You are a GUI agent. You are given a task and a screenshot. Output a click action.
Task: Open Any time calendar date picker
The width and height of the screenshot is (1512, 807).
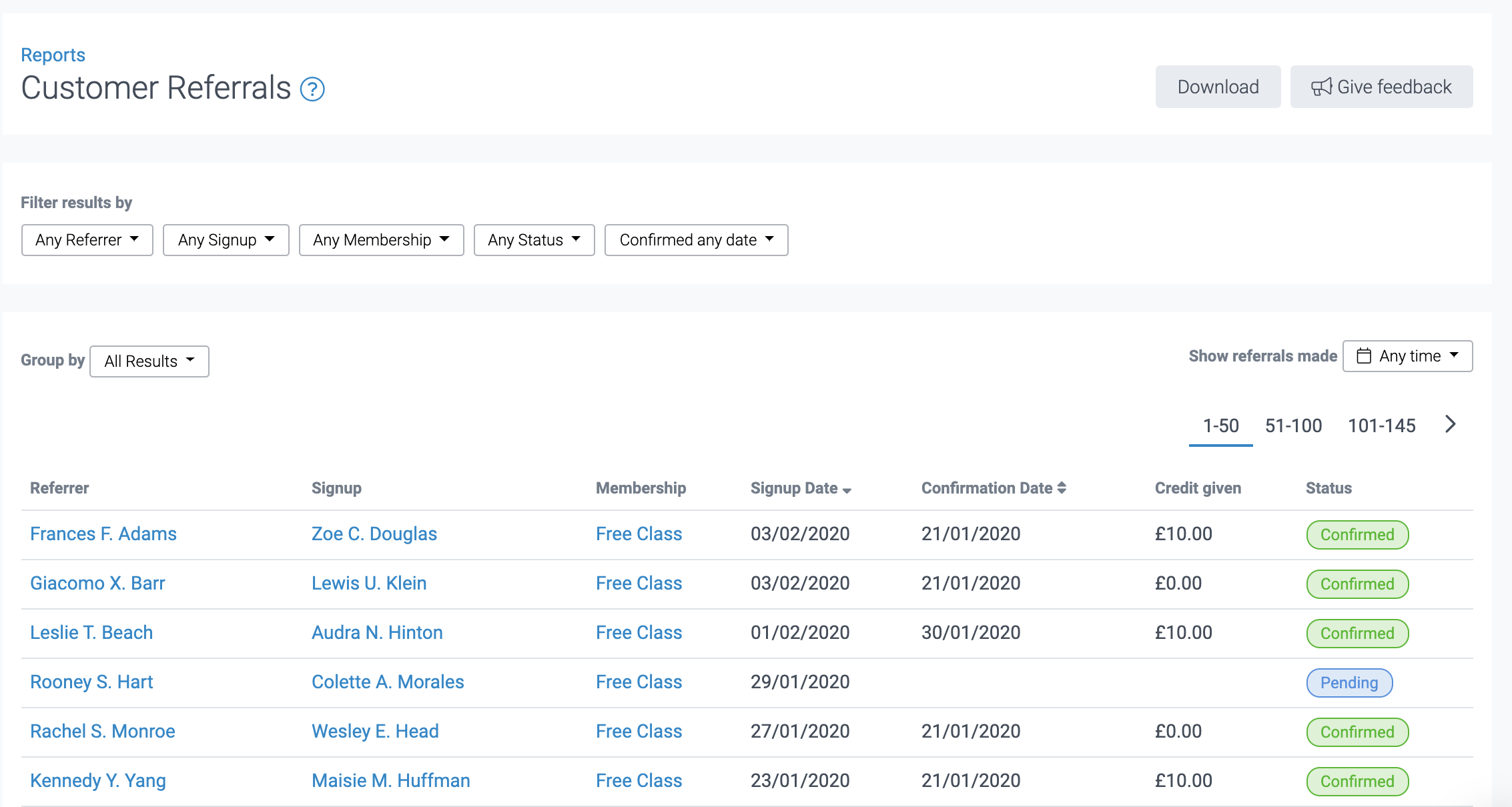(x=1407, y=356)
